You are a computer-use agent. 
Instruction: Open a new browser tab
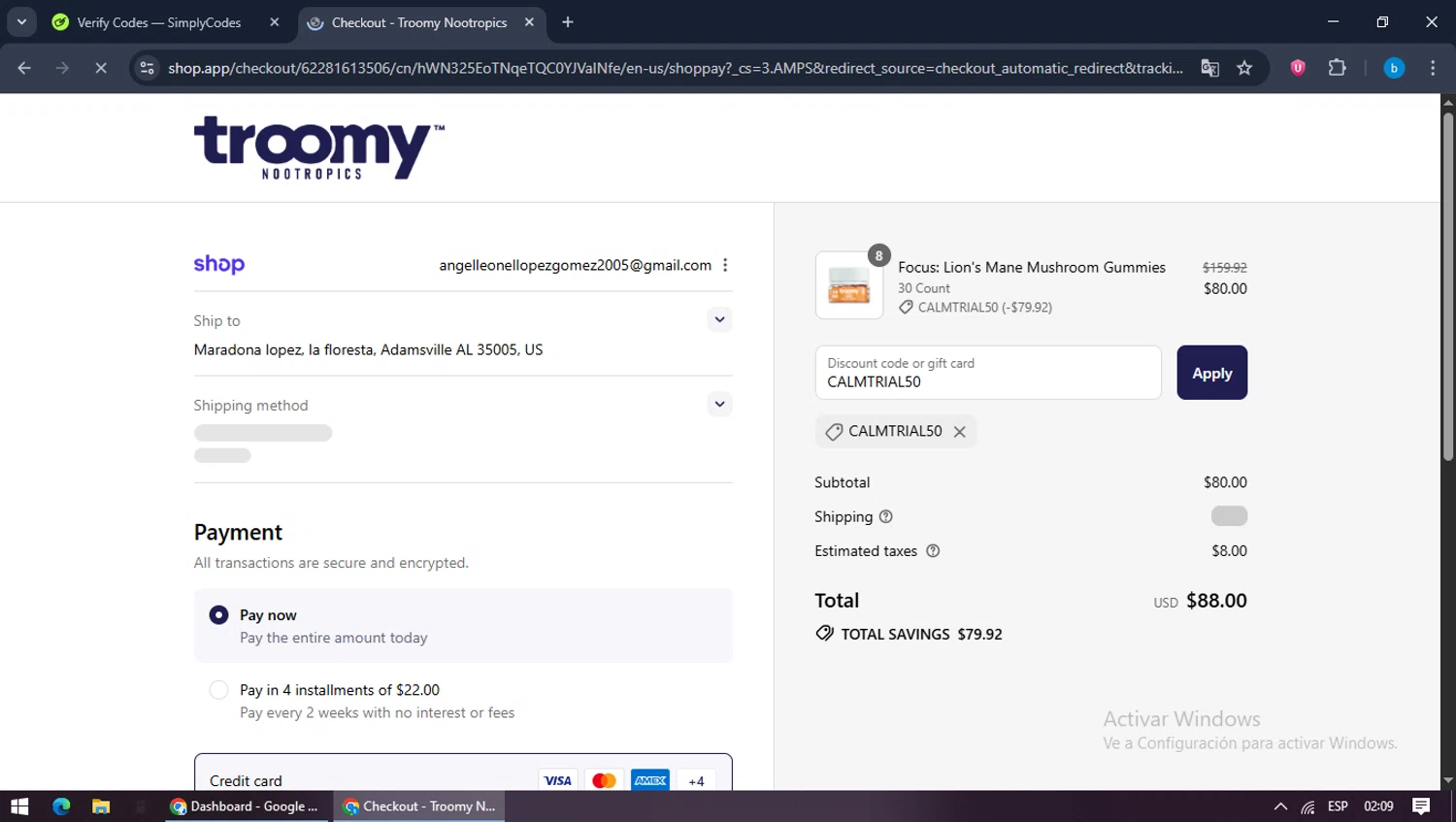tap(568, 22)
